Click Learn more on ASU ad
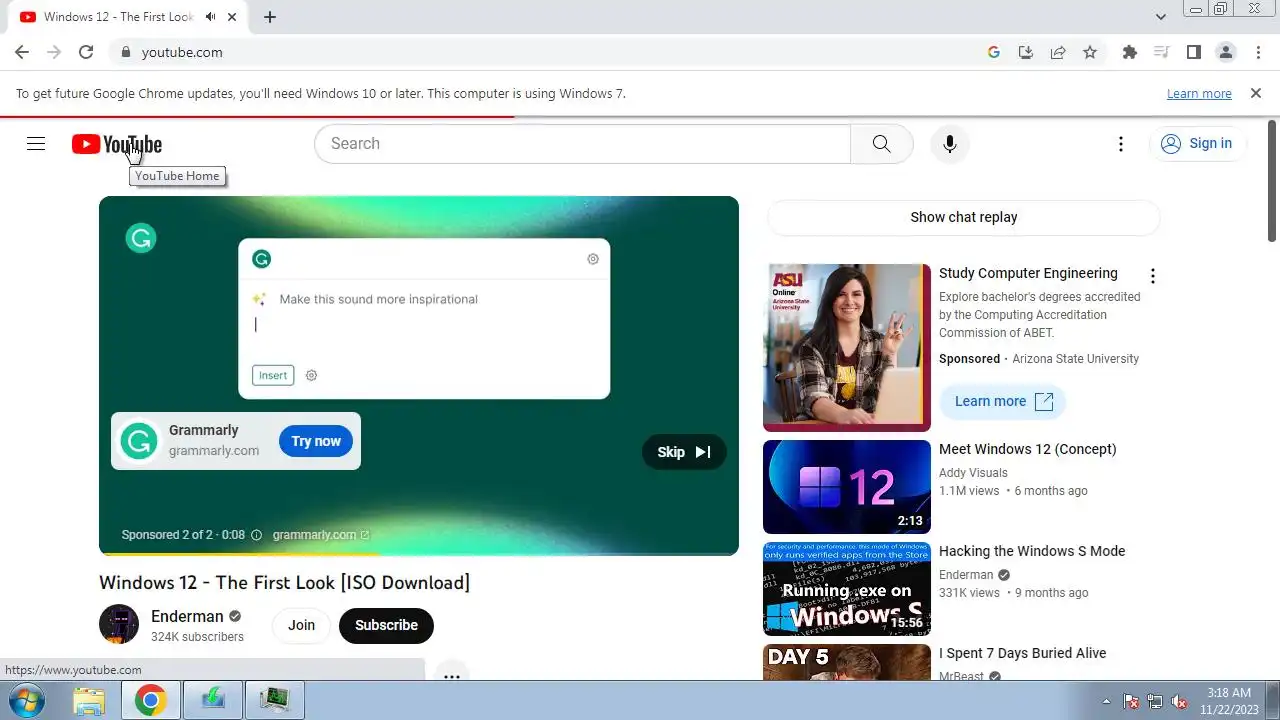 tap(1003, 401)
